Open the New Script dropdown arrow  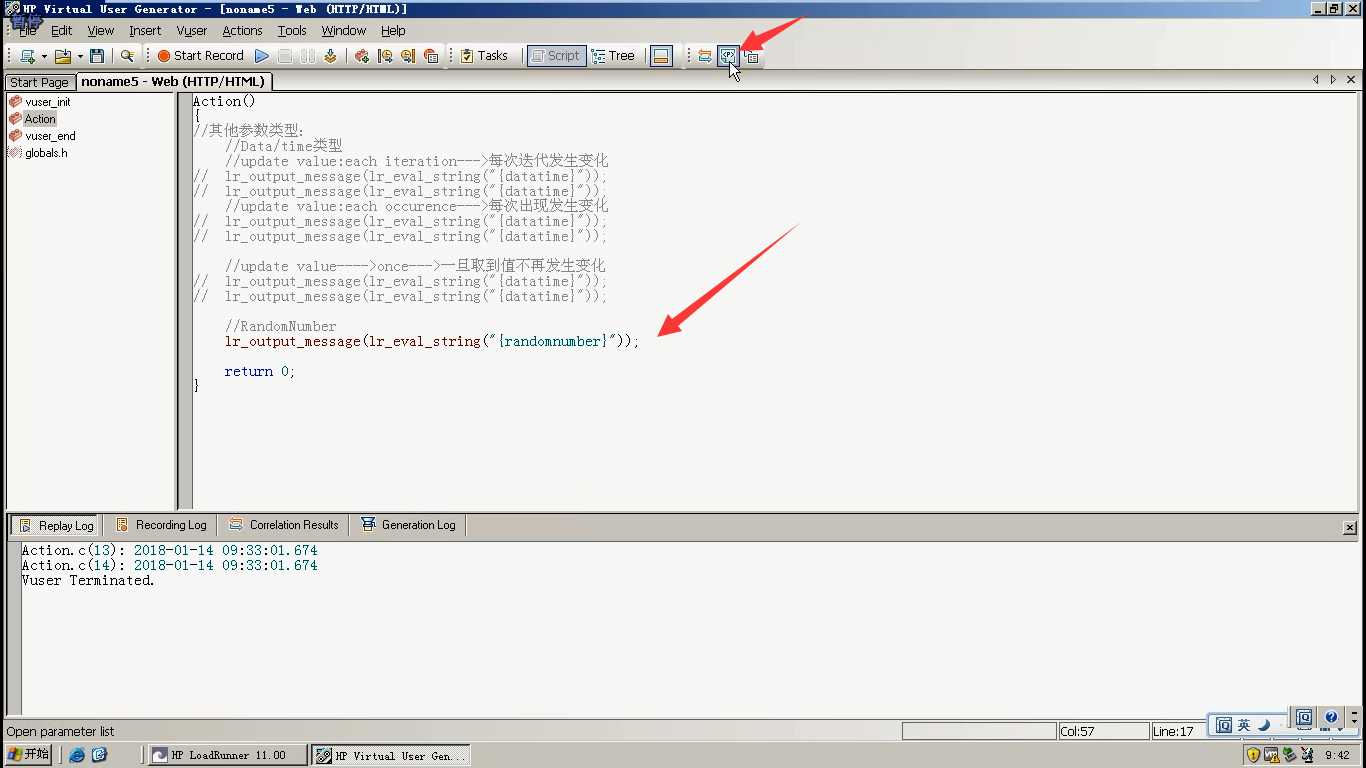tap(44, 56)
